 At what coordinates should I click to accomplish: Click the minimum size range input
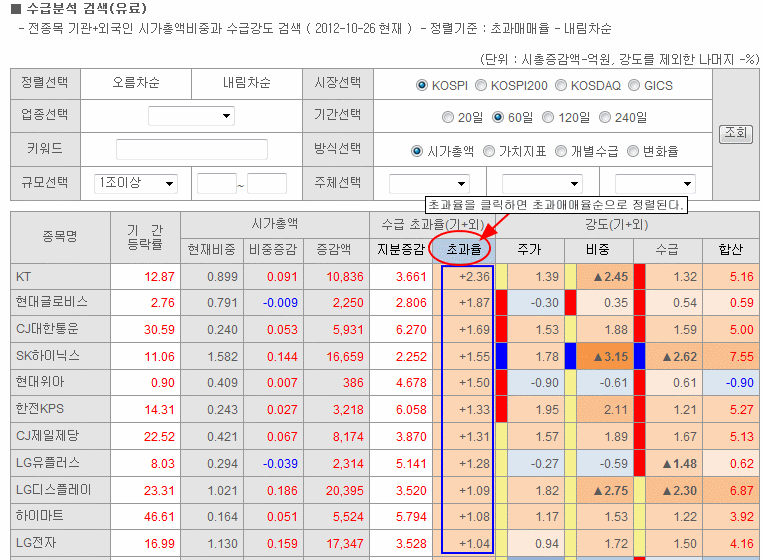217,184
